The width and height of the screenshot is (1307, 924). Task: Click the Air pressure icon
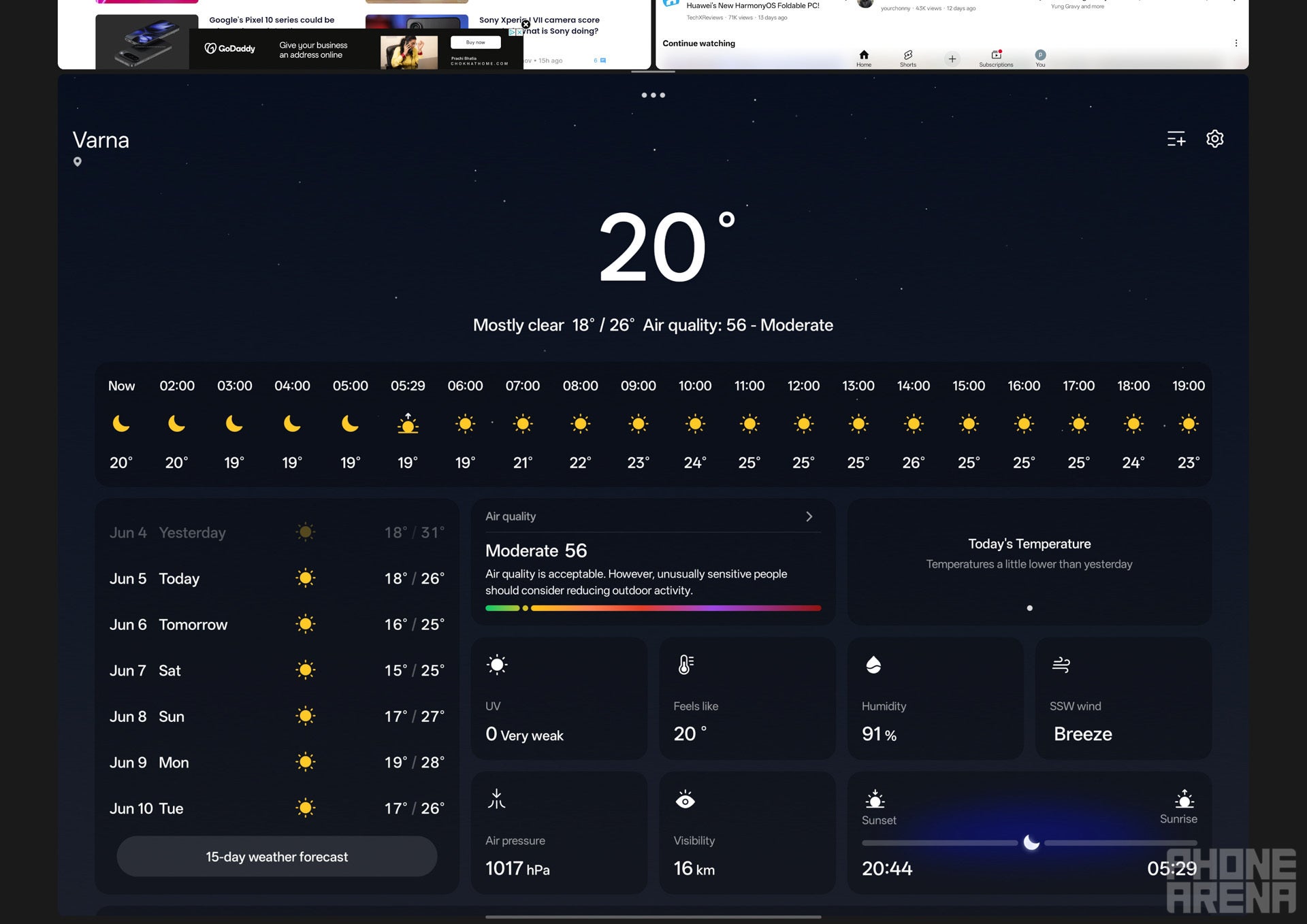pyautogui.click(x=496, y=799)
